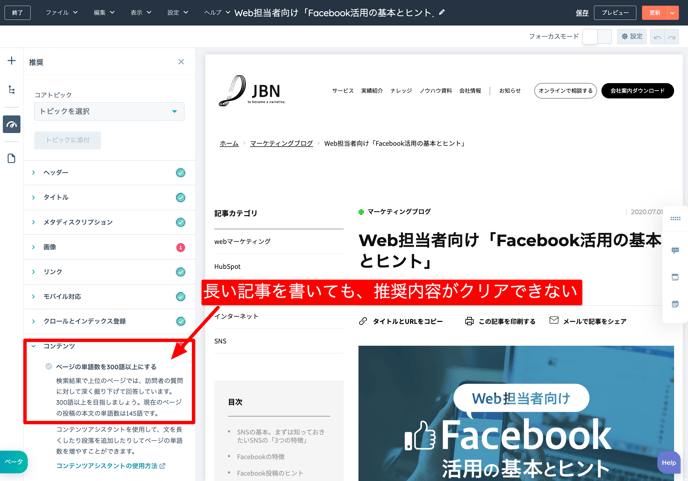Click the モバイル対応 green check icon
This screenshot has height=481, width=688.
tap(180, 297)
